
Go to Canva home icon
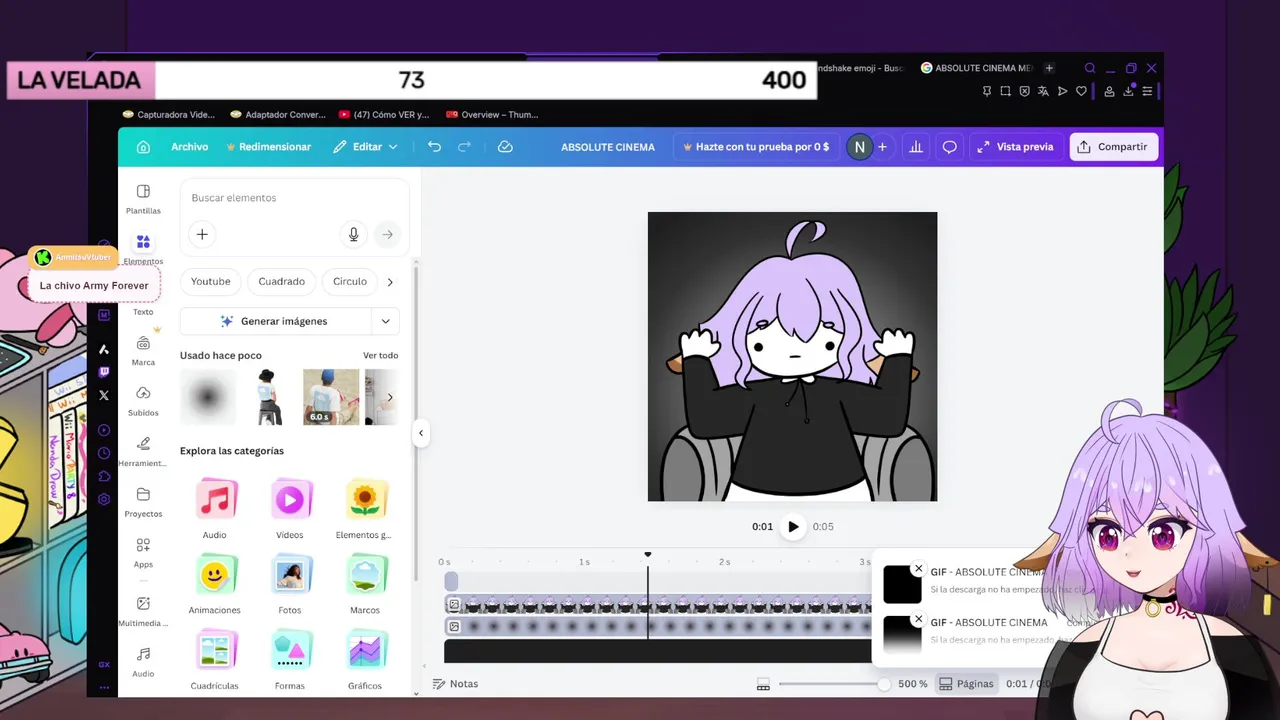point(143,147)
